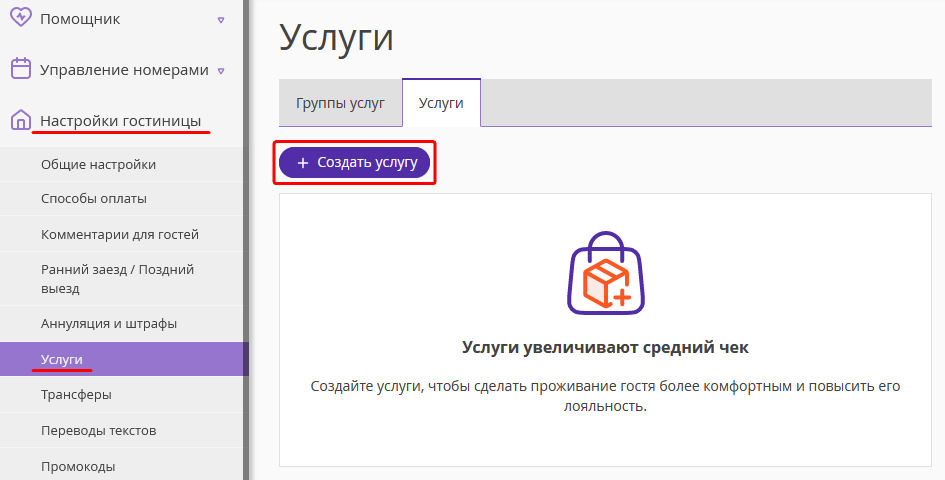Expand the Управление номерами menu arrow
Screen dimensions: 945x480
coord(221,71)
